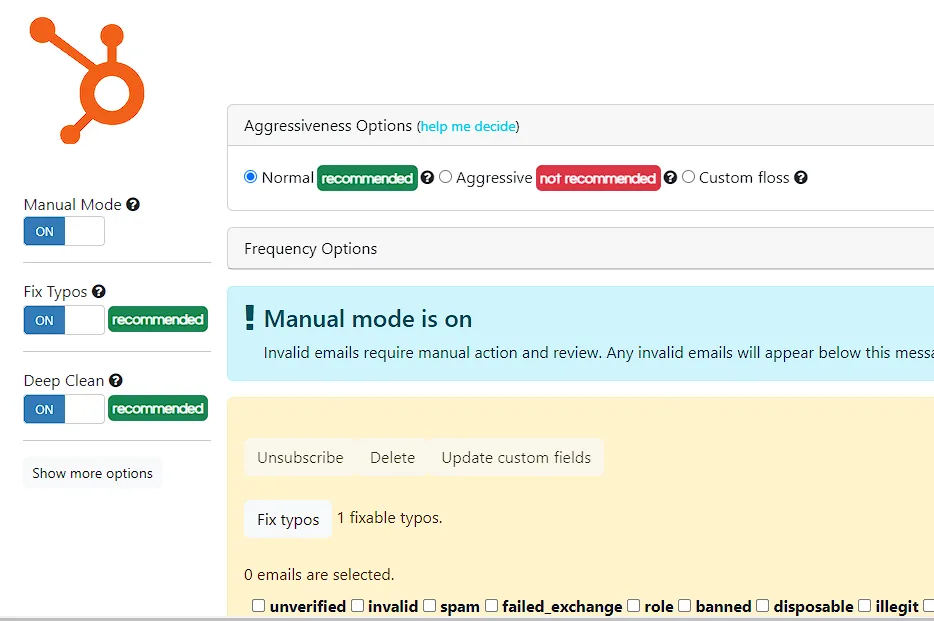Click help icon after Normal recommended badge
This screenshot has height=621, width=934.
[427, 177]
